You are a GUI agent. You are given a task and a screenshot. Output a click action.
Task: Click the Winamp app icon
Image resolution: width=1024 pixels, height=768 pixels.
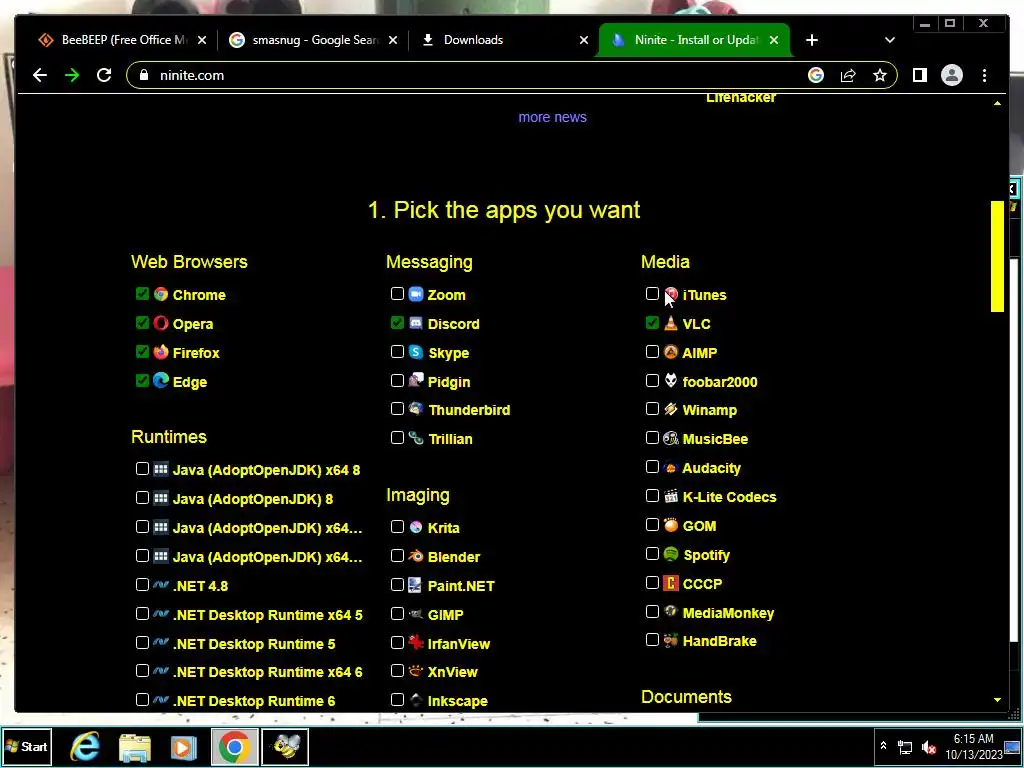point(671,409)
